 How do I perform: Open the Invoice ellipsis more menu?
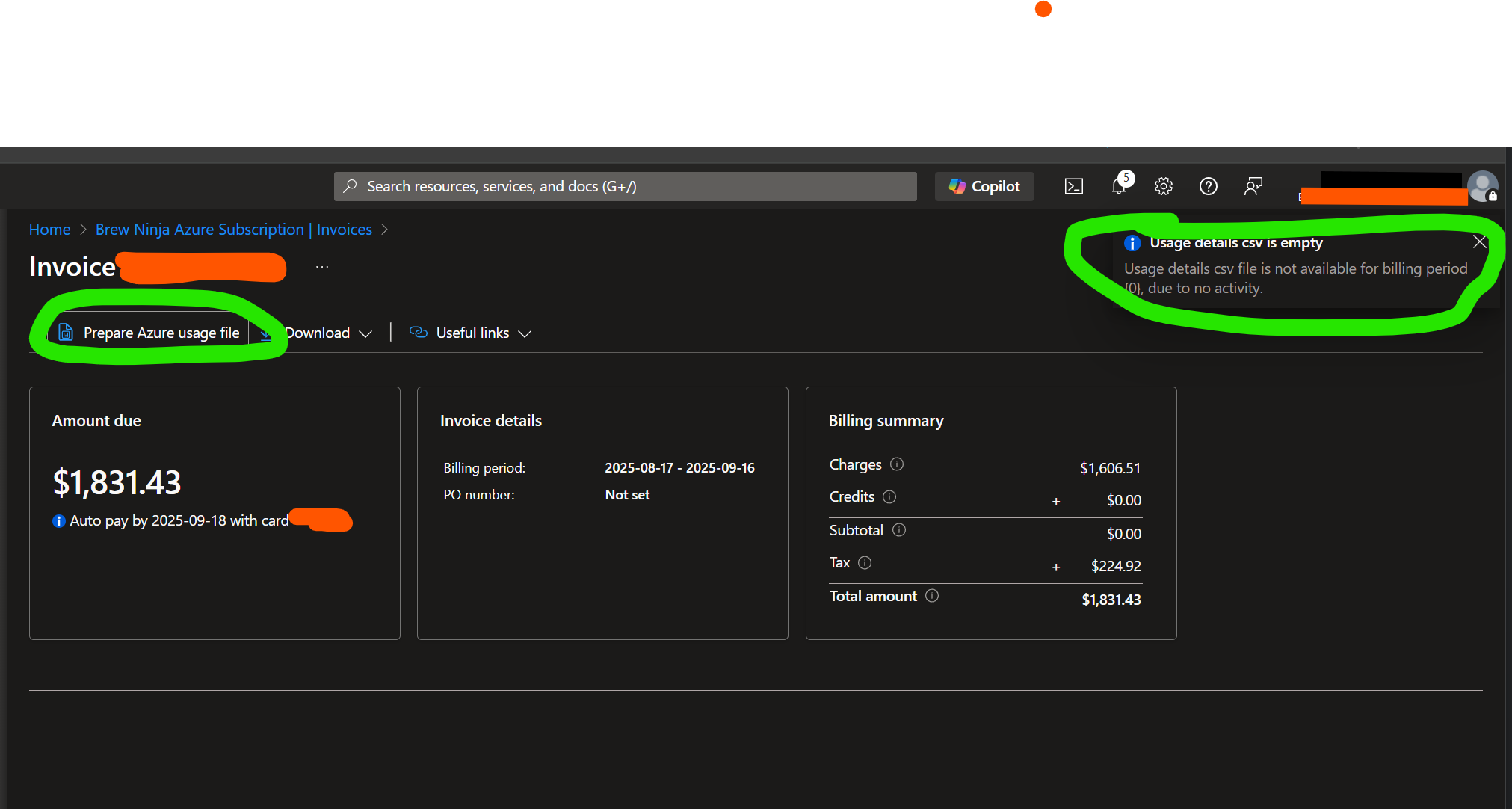click(x=322, y=267)
